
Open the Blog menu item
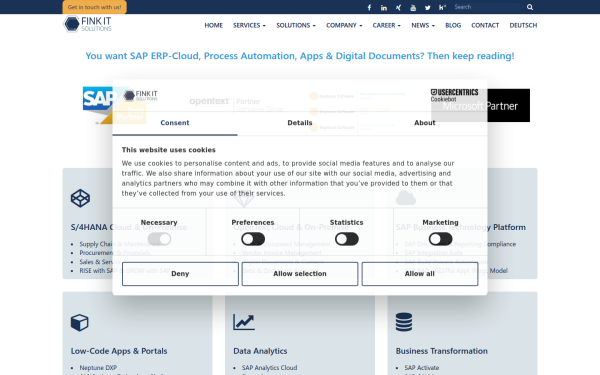453,25
